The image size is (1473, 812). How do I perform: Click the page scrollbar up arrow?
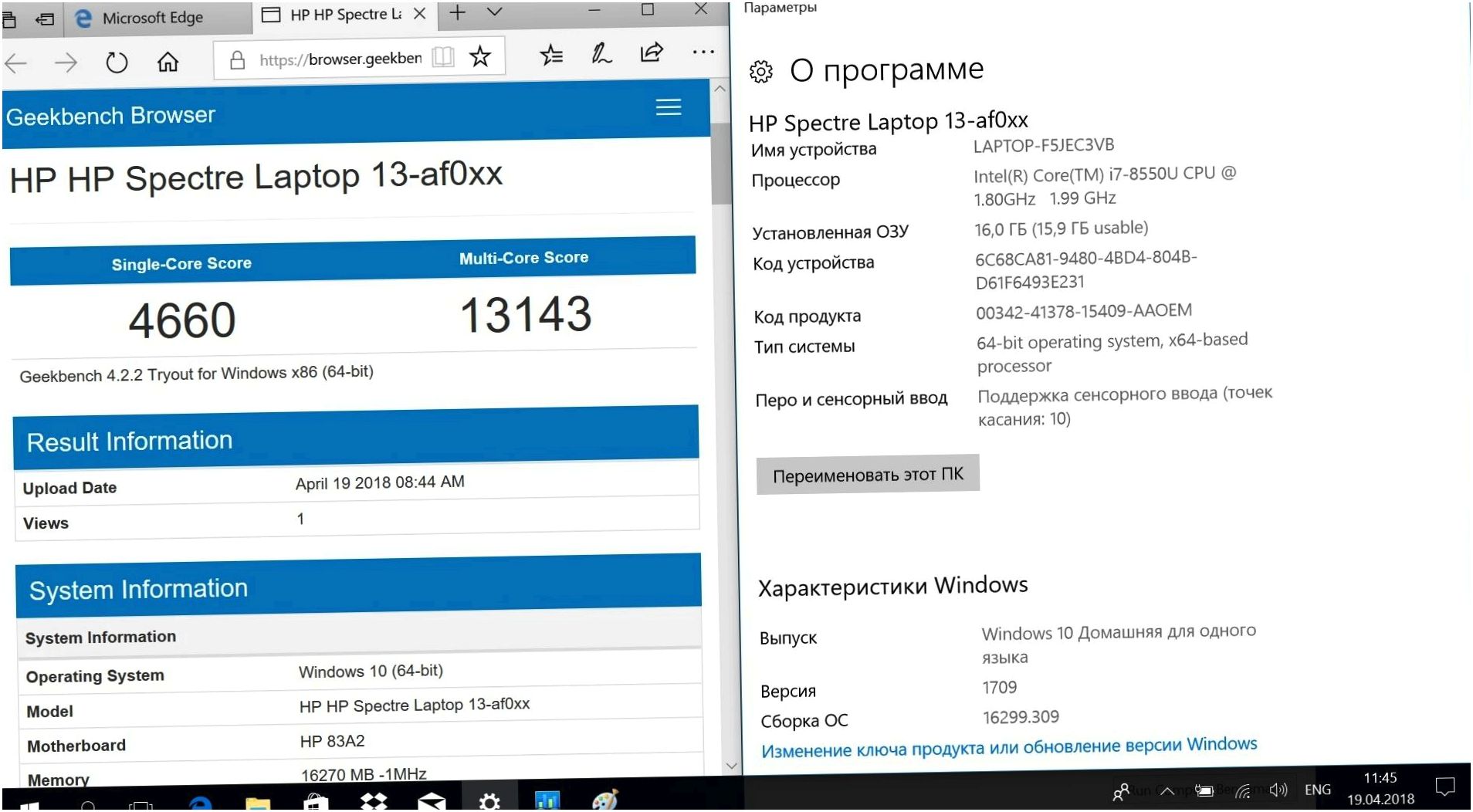click(x=720, y=88)
